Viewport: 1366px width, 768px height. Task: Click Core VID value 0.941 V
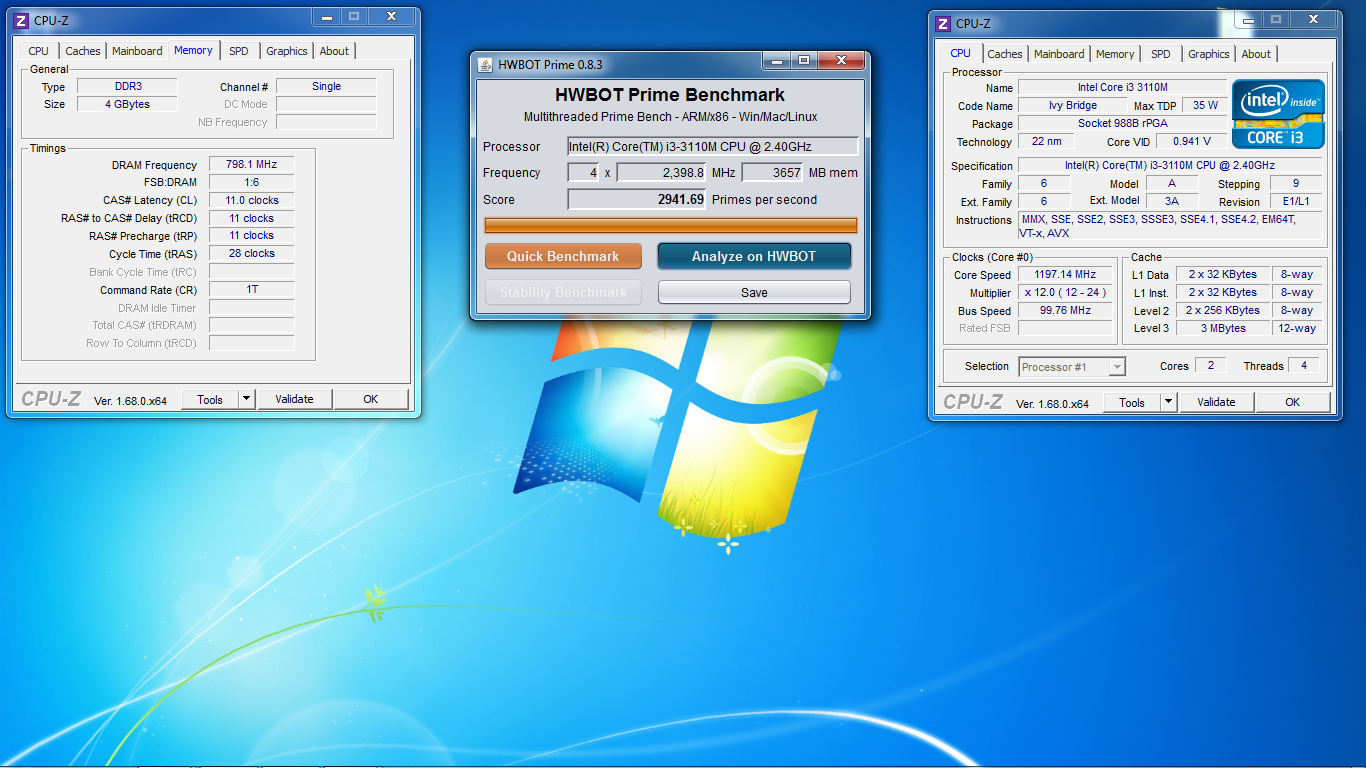coord(1192,141)
